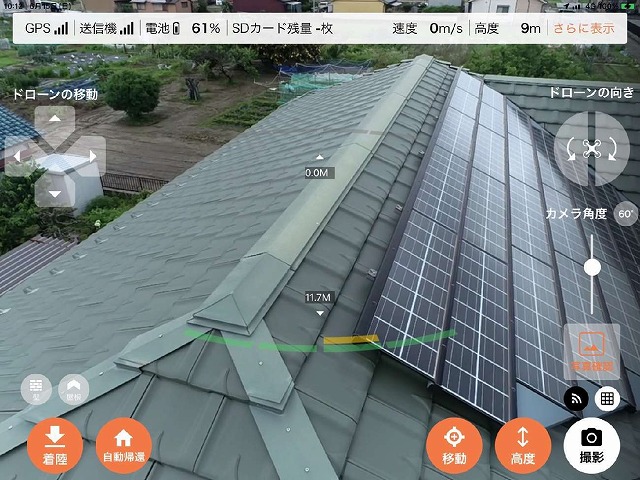640x480 pixels.
Task: Click the さらに表示 show more link
Action: pos(584,29)
